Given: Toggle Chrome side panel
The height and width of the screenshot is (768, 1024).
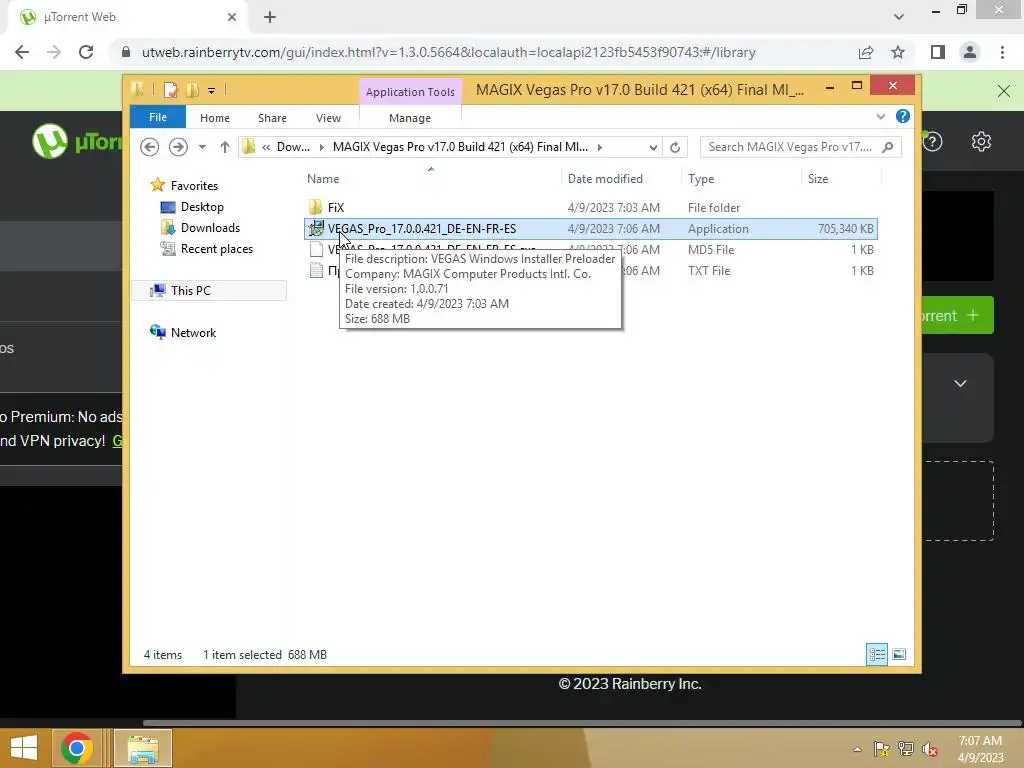Looking at the screenshot, I should pyautogui.click(x=938, y=52).
